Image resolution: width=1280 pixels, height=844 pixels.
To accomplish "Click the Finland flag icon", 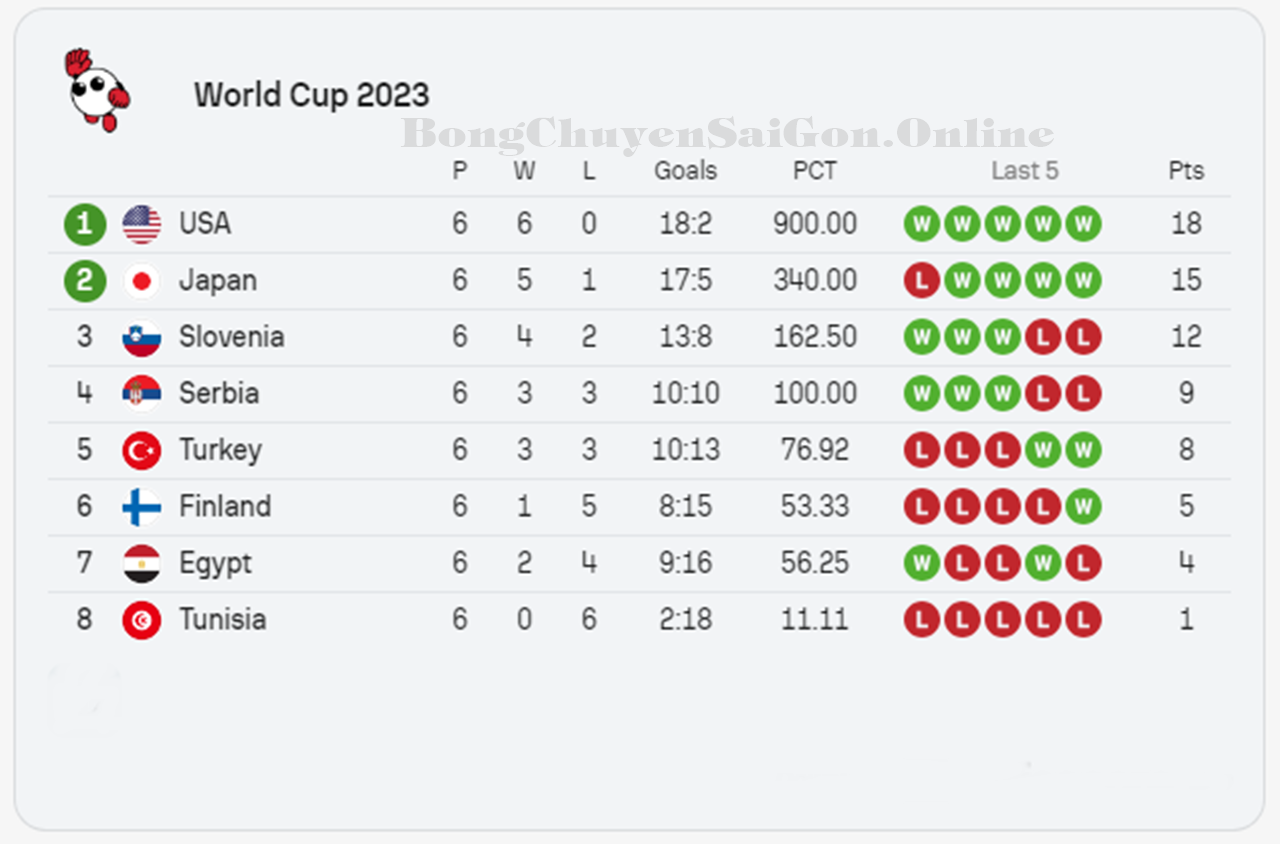I will [x=142, y=507].
